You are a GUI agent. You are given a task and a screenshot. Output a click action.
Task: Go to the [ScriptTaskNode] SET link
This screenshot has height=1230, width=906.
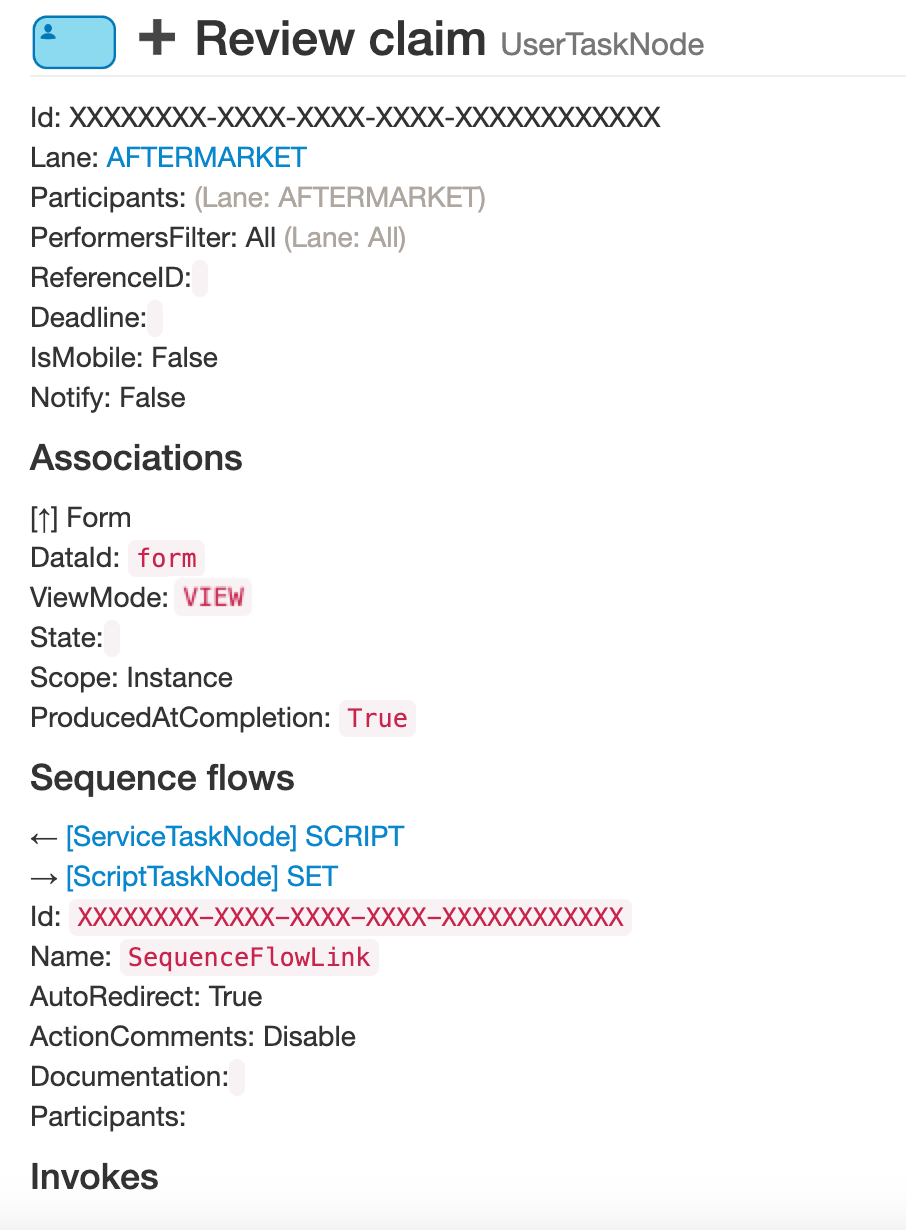[202, 877]
